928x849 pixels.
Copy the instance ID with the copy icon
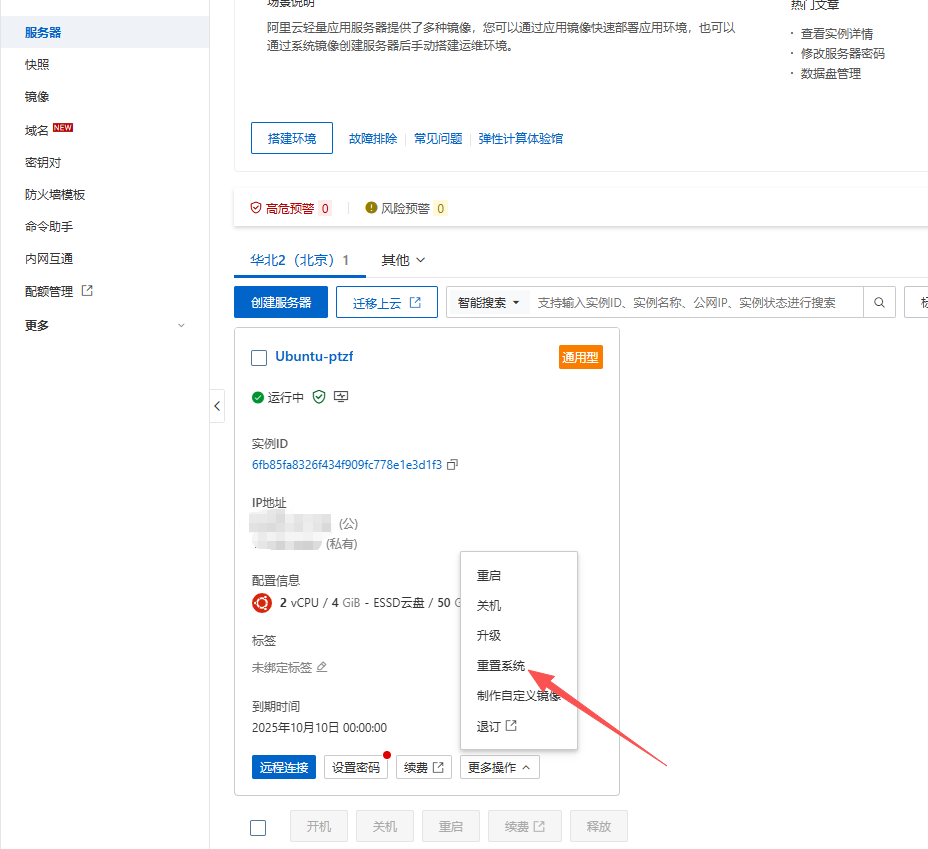(452, 464)
